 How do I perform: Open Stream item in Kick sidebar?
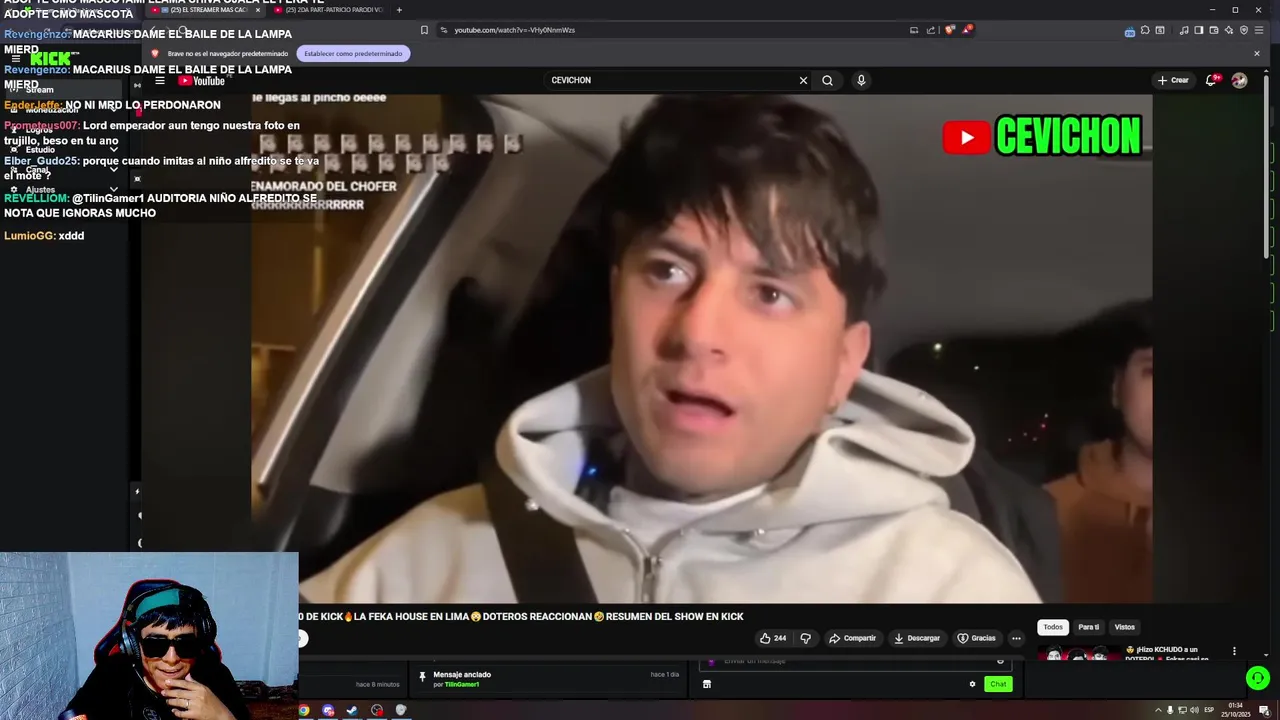64,90
